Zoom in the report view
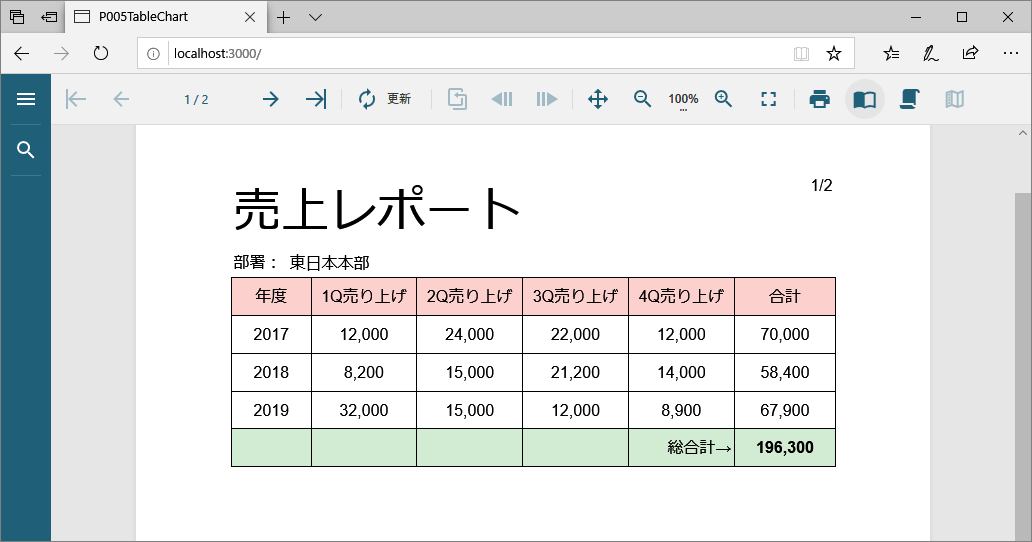This screenshot has height=542, width=1032. (724, 99)
